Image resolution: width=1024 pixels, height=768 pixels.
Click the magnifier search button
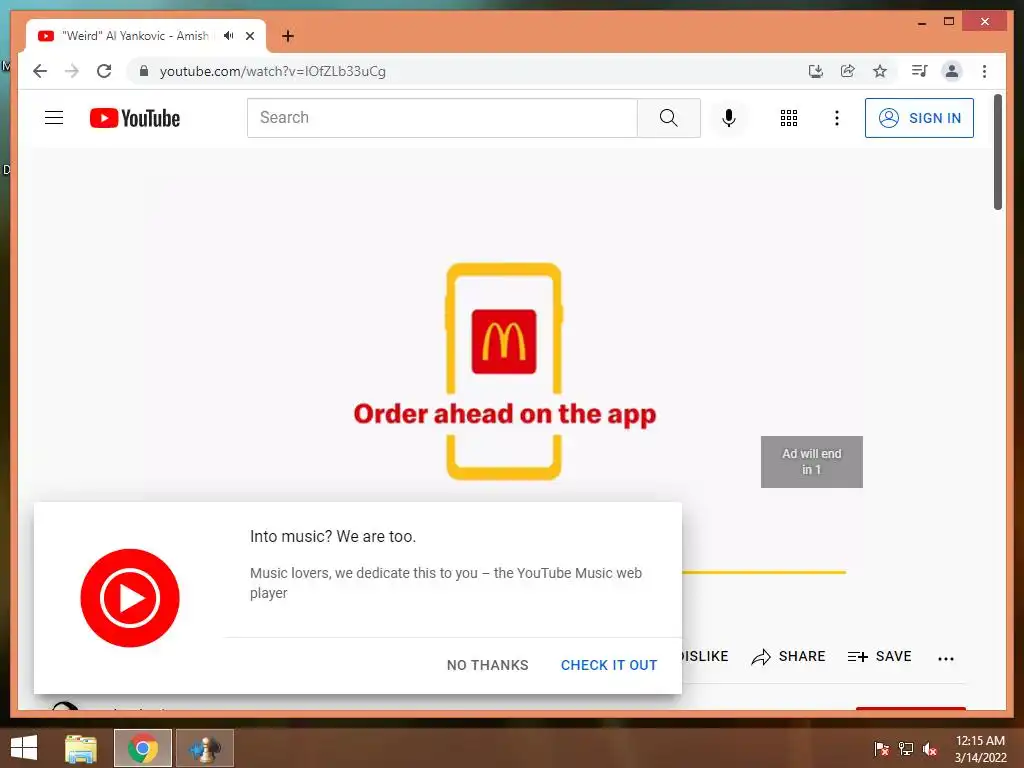click(669, 118)
